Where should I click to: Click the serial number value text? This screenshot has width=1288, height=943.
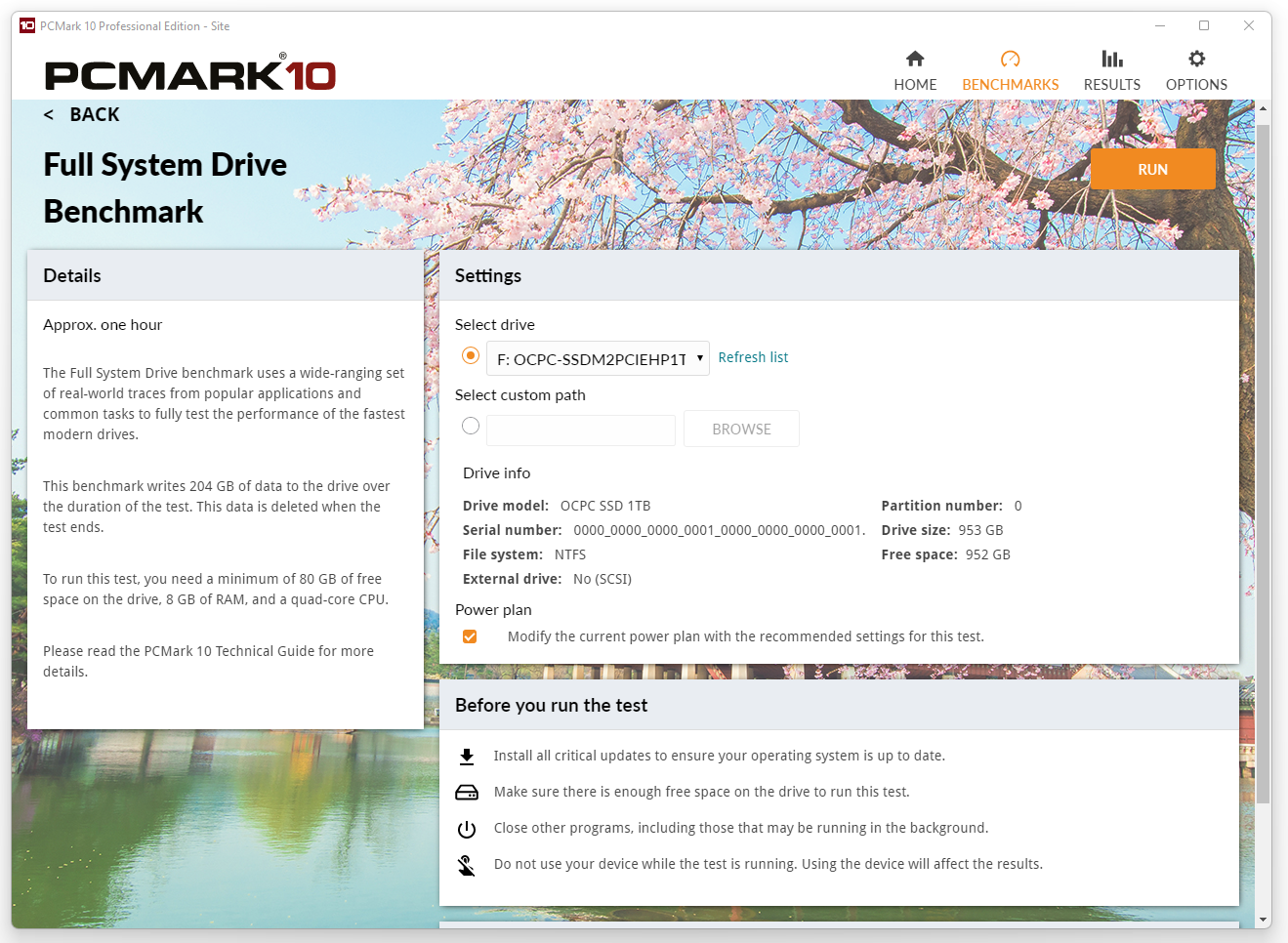coord(720,530)
